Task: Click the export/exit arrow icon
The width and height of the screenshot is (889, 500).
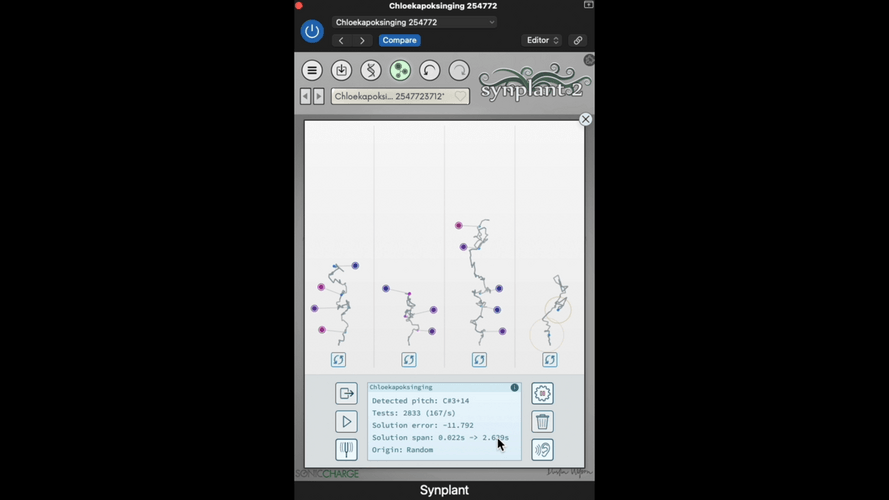Action: click(x=346, y=393)
